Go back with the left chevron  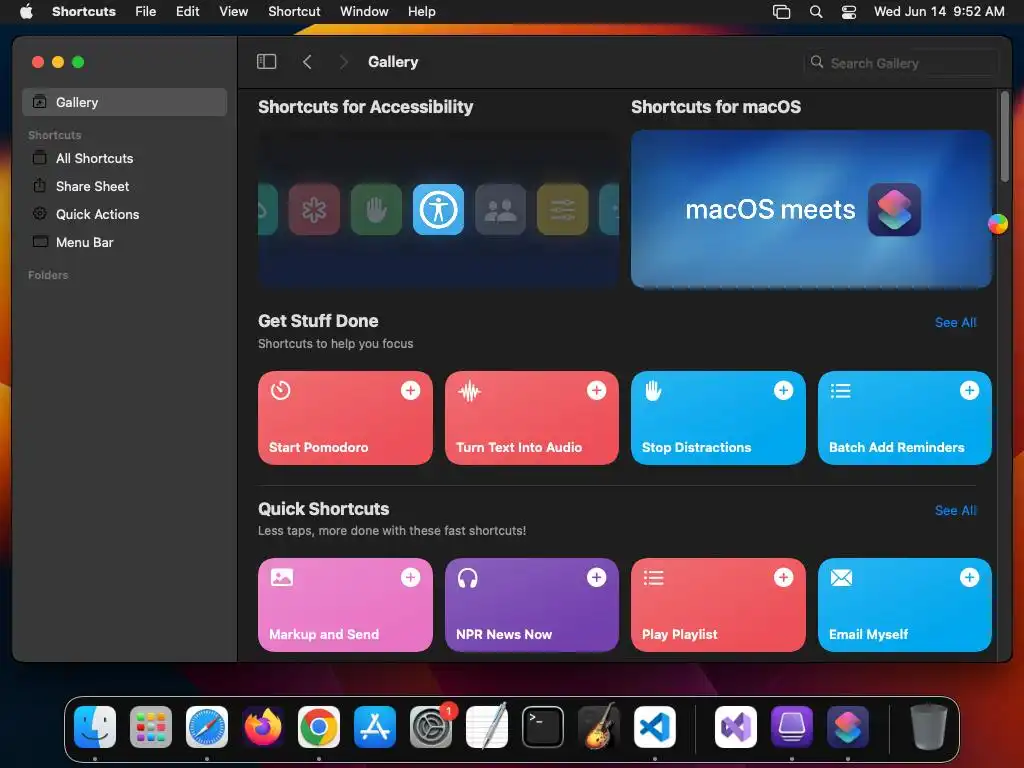[307, 62]
